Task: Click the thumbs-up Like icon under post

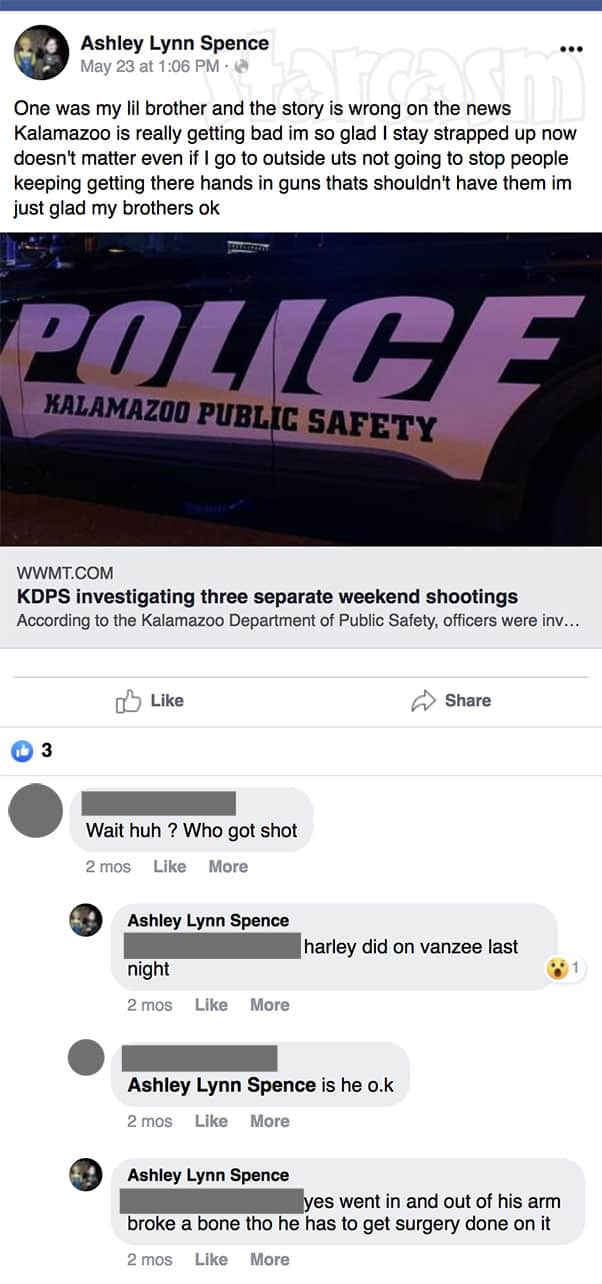Action: click(x=128, y=701)
